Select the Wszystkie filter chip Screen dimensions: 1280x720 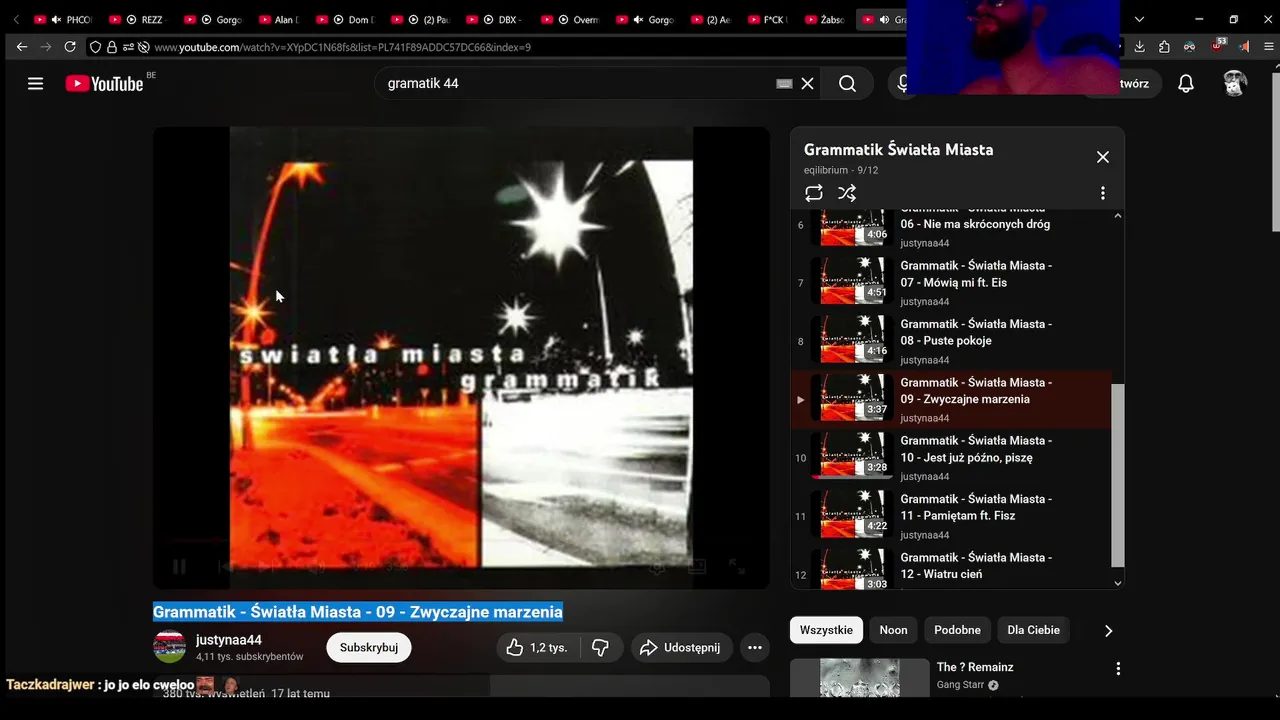pyautogui.click(x=826, y=630)
